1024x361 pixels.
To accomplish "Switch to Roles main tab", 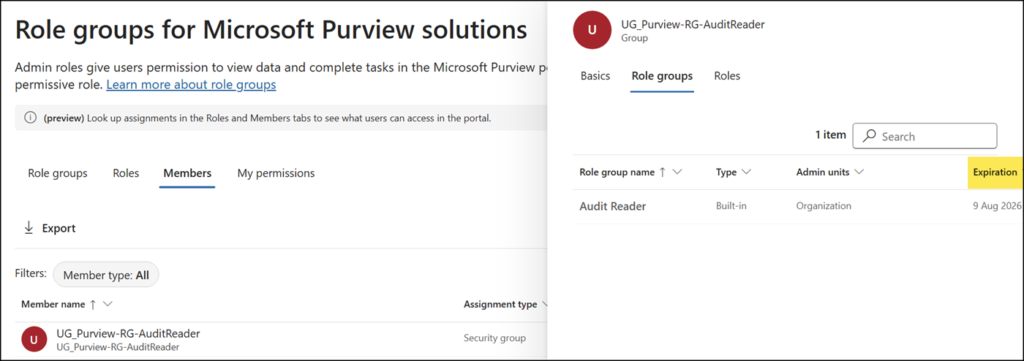I will [x=125, y=173].
